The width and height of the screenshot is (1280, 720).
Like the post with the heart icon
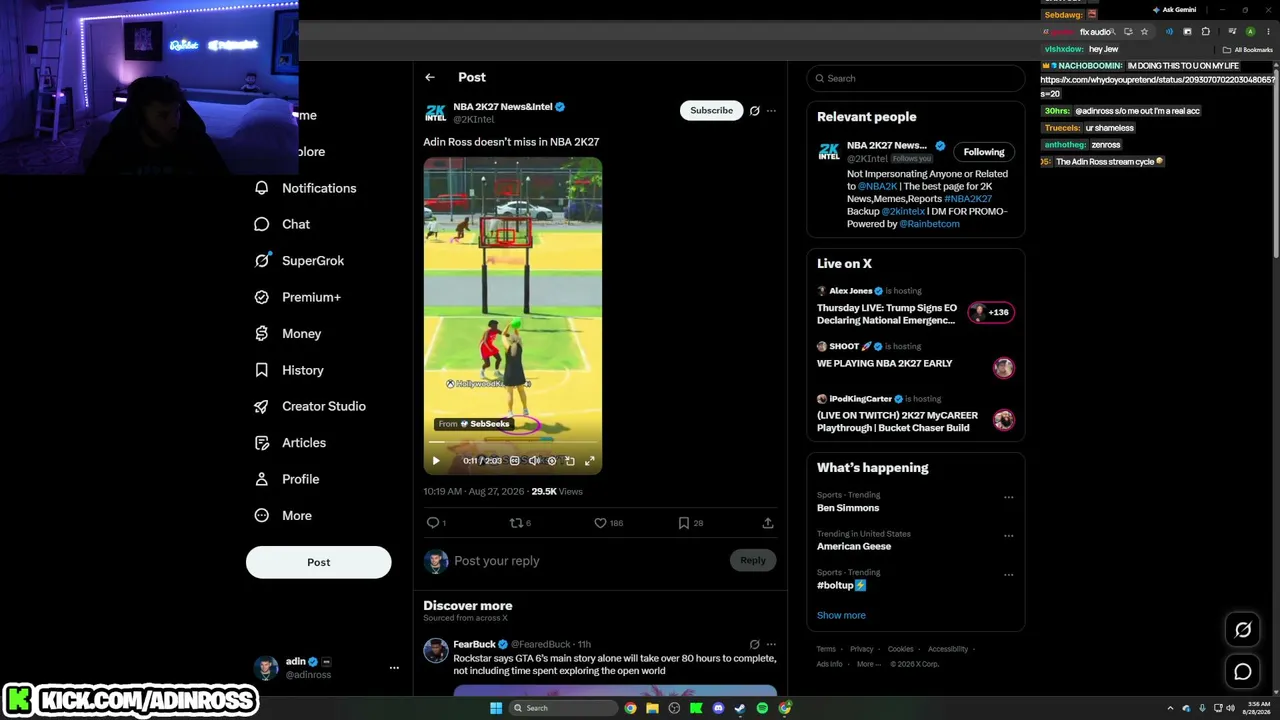(600, 522)
